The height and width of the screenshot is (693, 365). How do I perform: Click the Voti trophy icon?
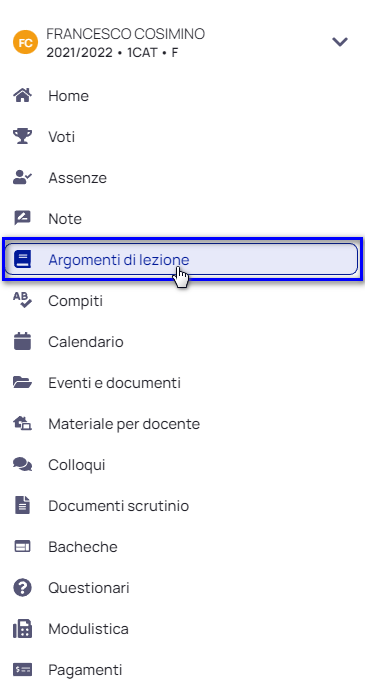pos(22,137)
